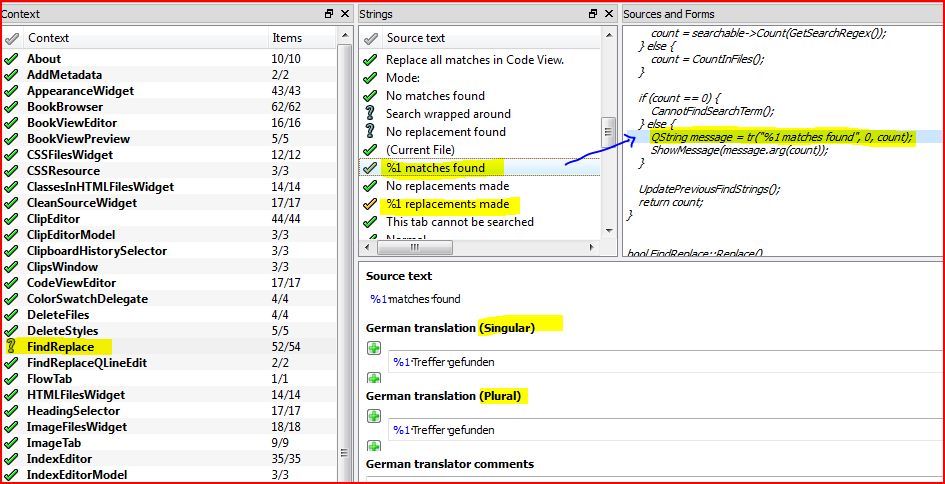This screenshot has height=484, width=945.
Task: Click the Strings list vertical scrollbar thumb
Action: point(608,131)
